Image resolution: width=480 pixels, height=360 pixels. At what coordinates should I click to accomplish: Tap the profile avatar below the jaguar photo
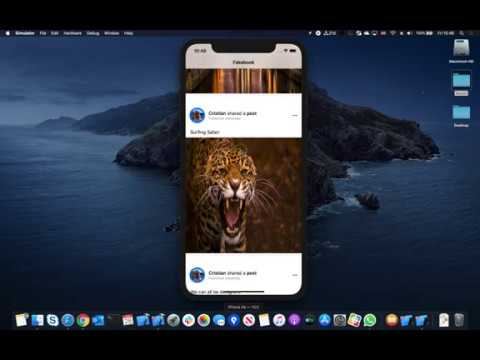(197, 275)
